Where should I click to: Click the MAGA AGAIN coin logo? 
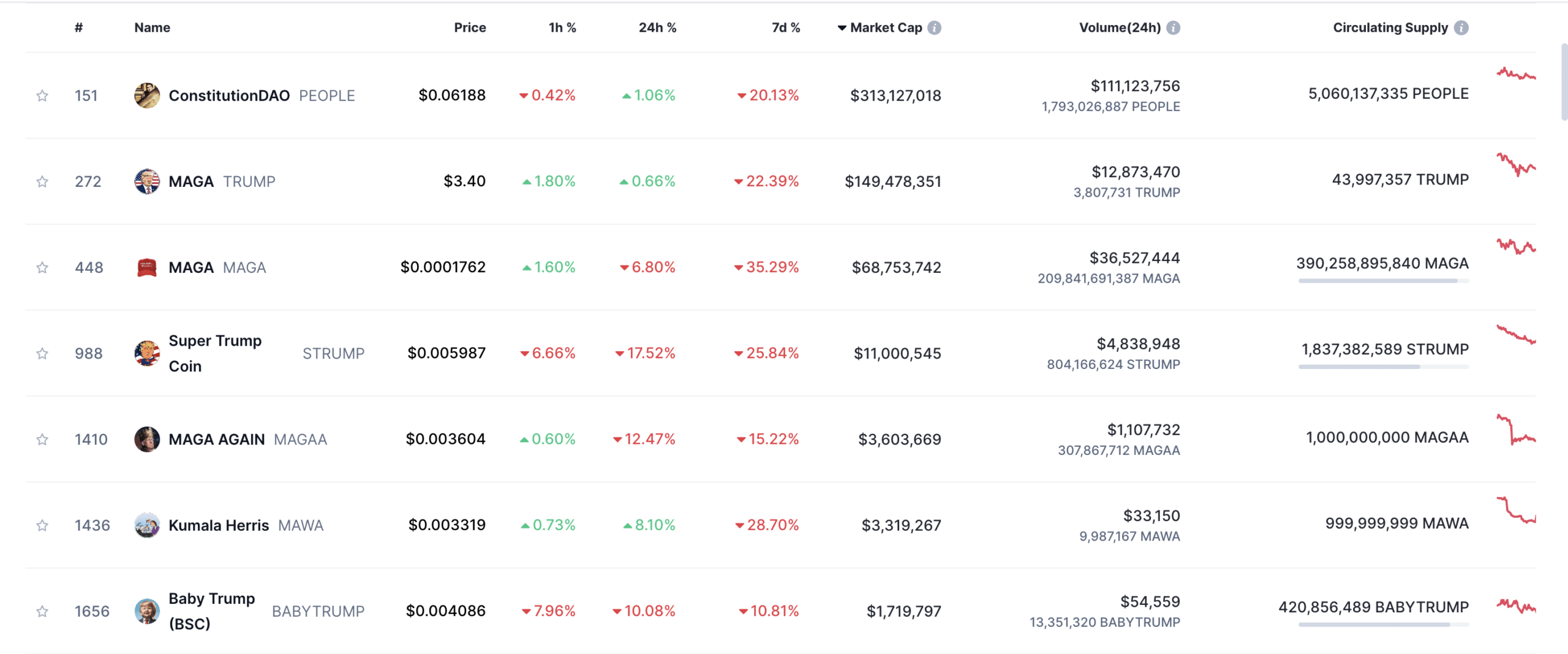146,439
